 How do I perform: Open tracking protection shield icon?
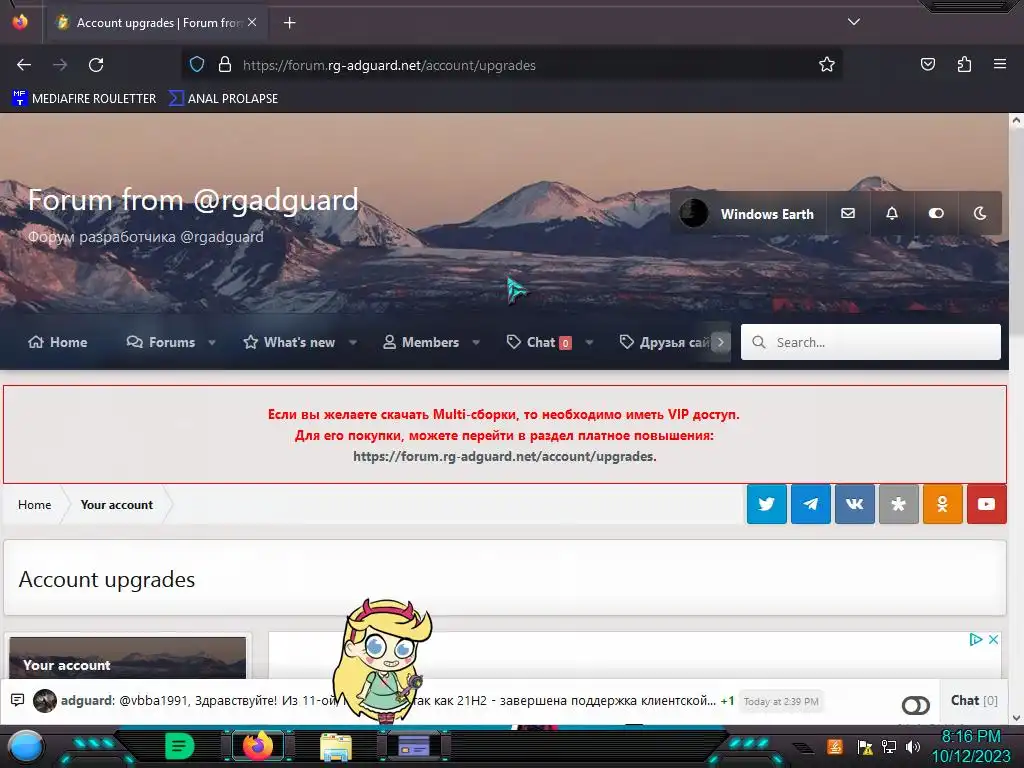click(x=197, y=64)
